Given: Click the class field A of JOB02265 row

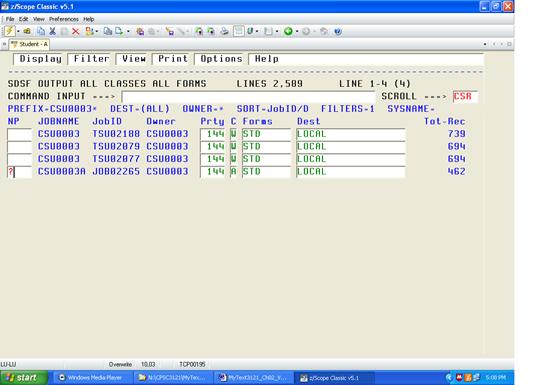Looking at the screenshot, I should [x=233, y=172].
